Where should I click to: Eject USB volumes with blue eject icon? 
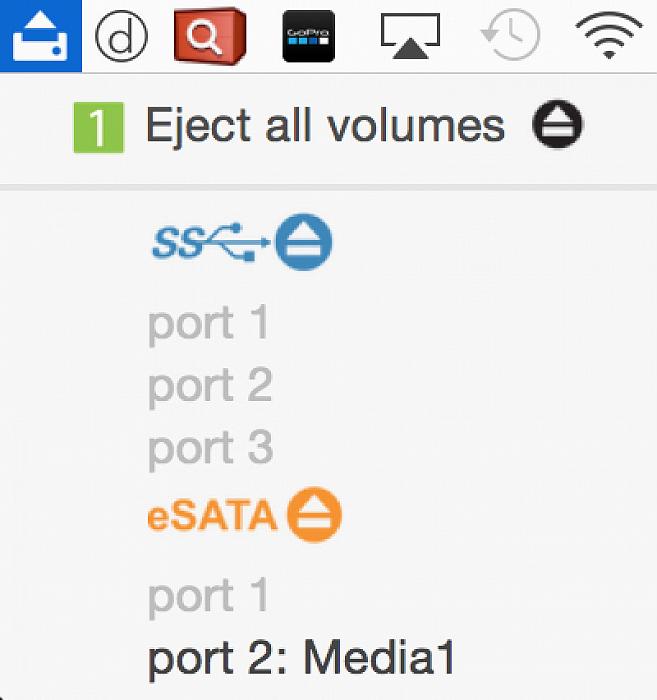304,242
